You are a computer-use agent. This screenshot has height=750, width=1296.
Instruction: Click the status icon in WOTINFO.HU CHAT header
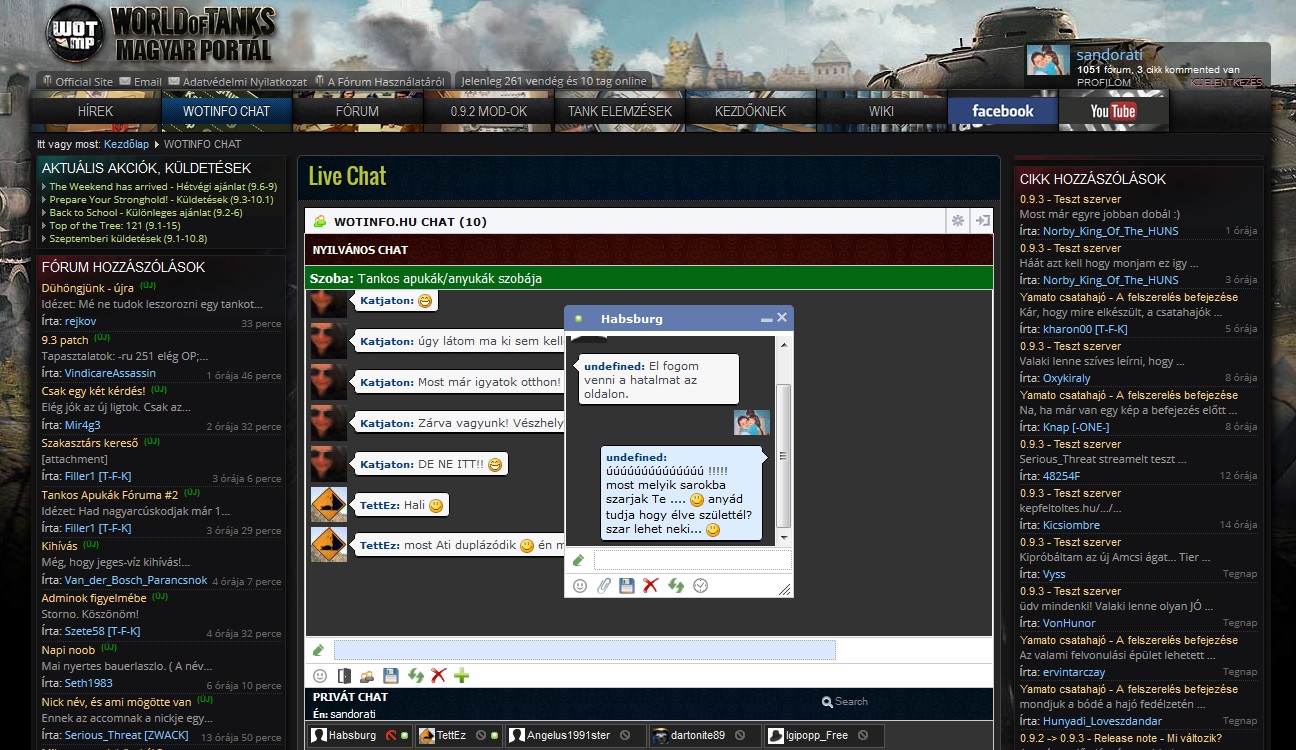click(x=320, y=221)
